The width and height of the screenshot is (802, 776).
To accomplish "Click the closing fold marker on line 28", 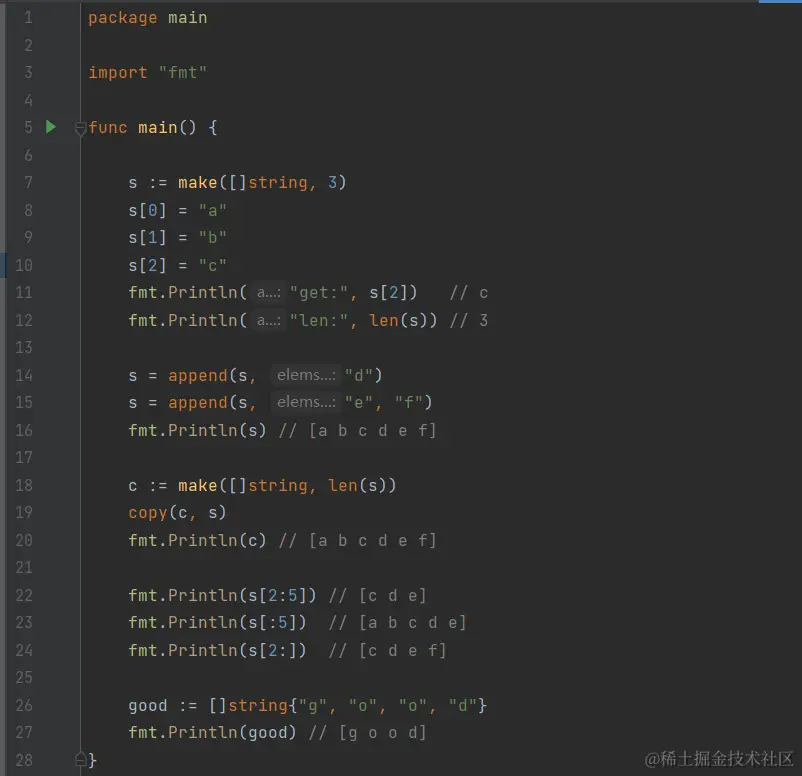I will tap(80, 759).
